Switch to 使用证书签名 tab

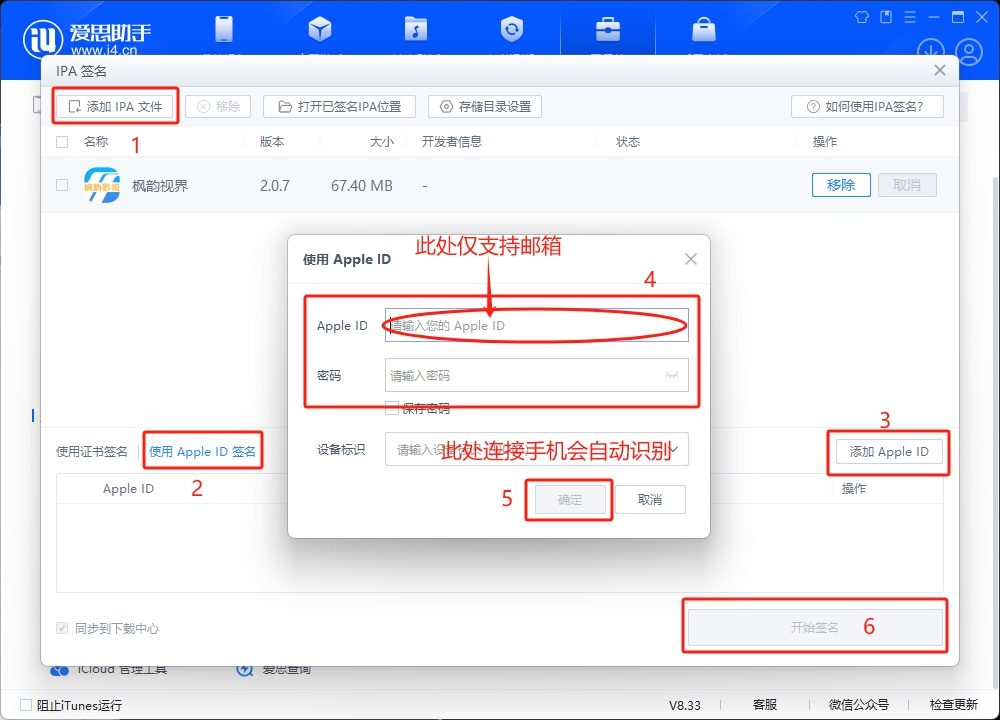(x=92, y=452)
